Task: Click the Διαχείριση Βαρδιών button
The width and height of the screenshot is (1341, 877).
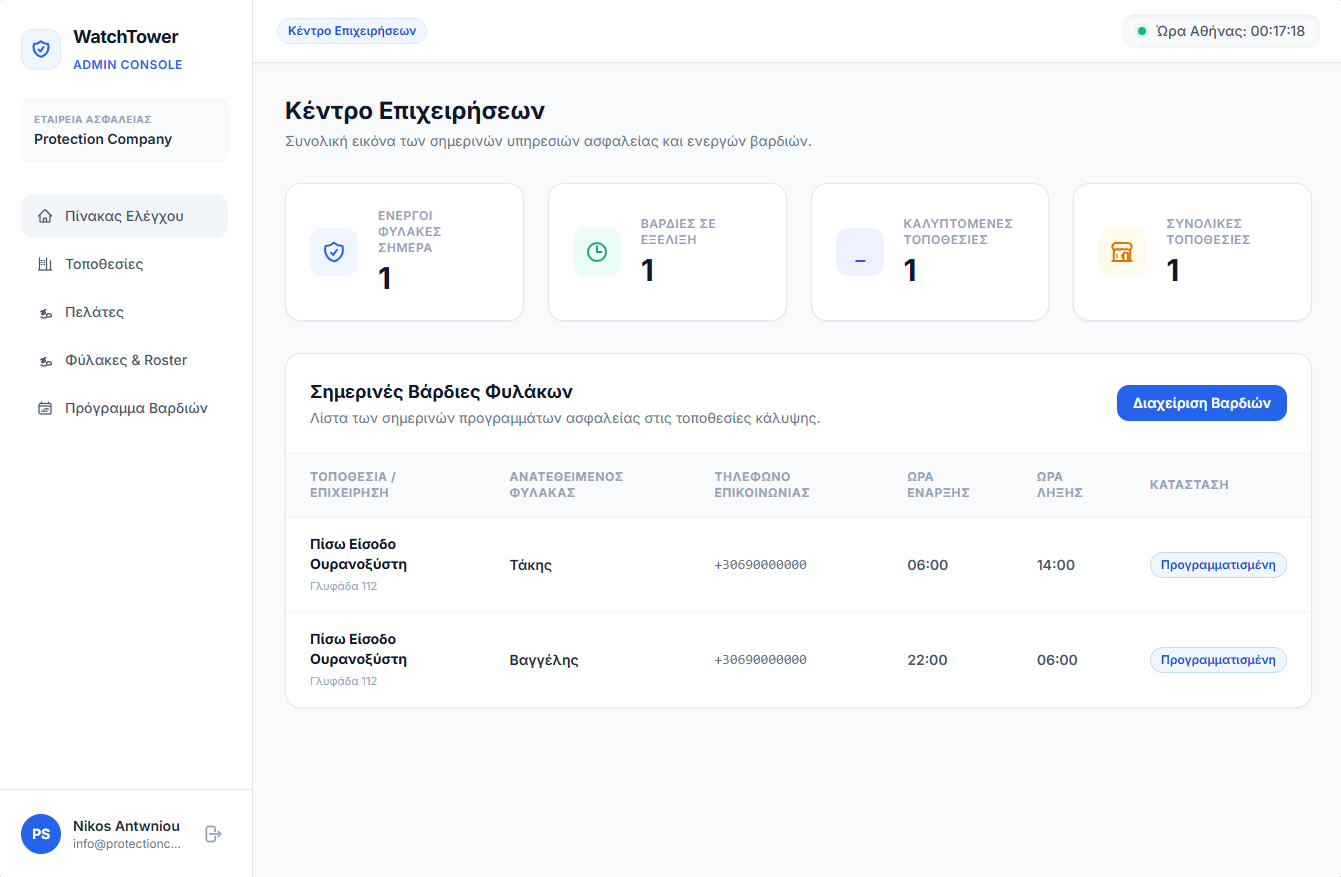Action: point(1202,403)
